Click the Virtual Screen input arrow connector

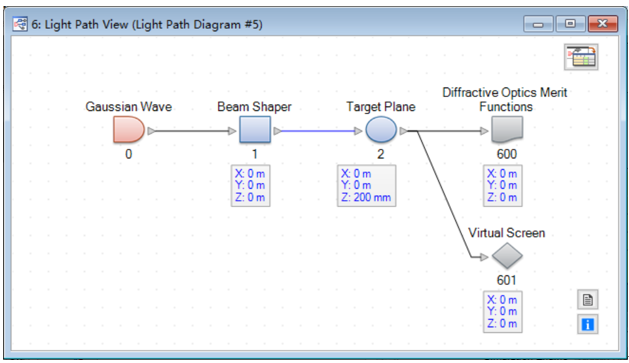(484, 257)
